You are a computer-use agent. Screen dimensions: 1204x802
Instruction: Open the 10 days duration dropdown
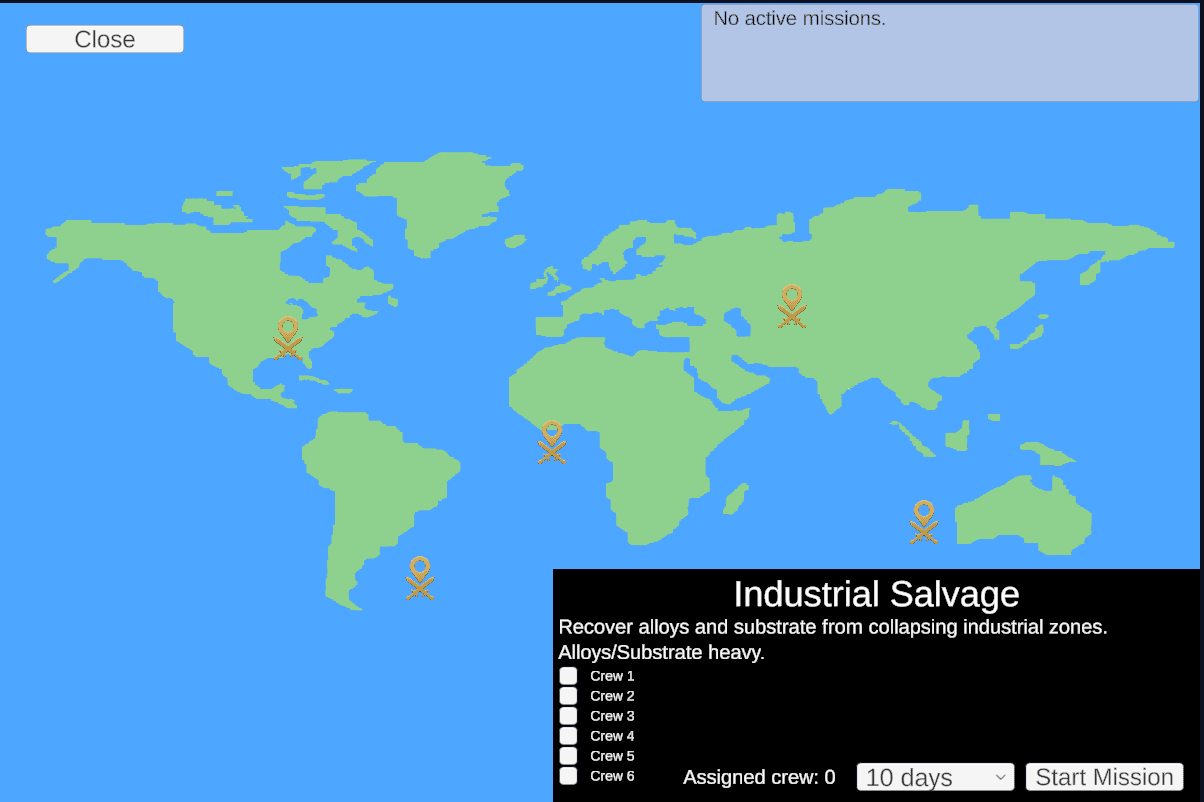tap(935, 777)
